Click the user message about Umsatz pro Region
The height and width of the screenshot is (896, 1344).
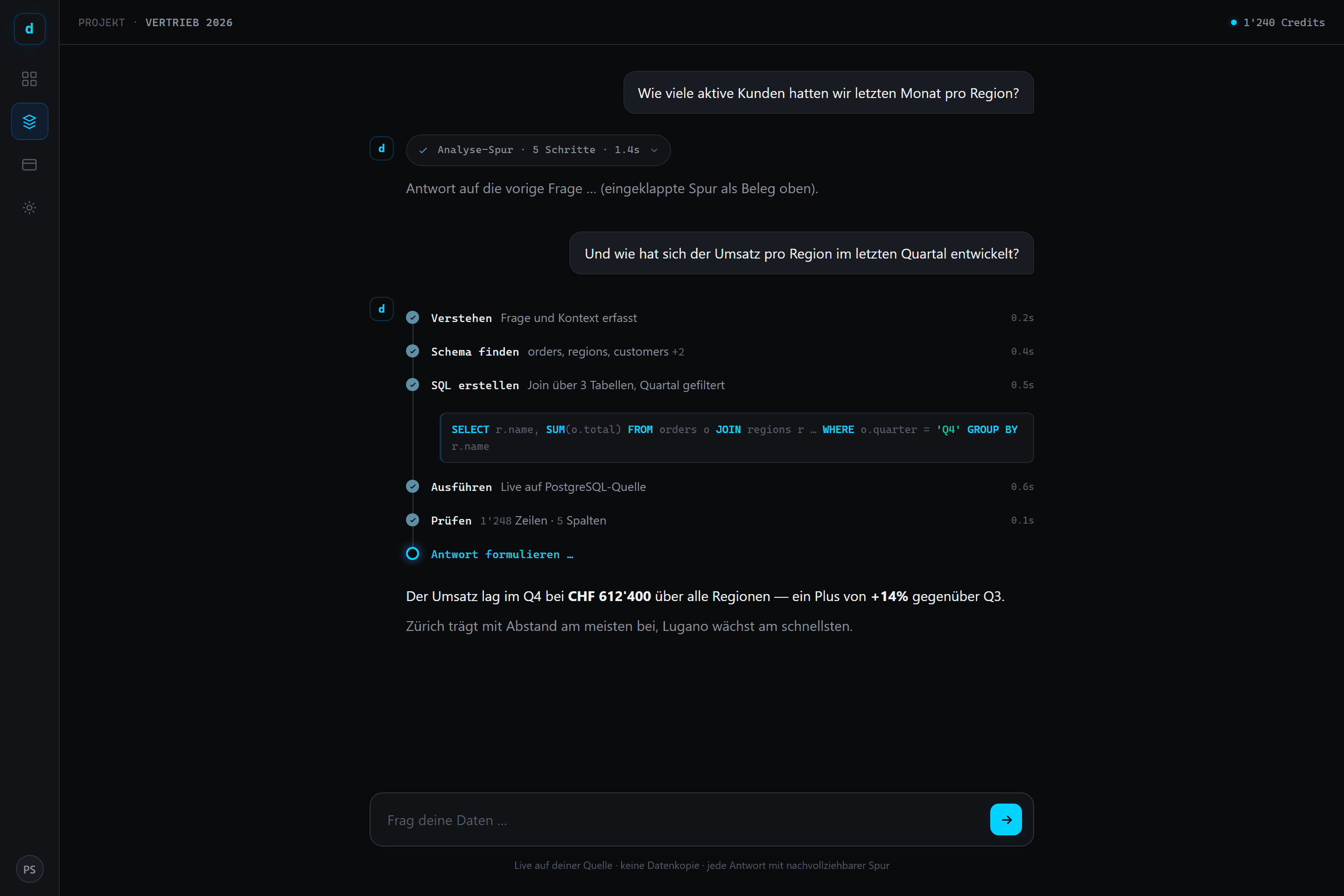click(x=802, y=253)
